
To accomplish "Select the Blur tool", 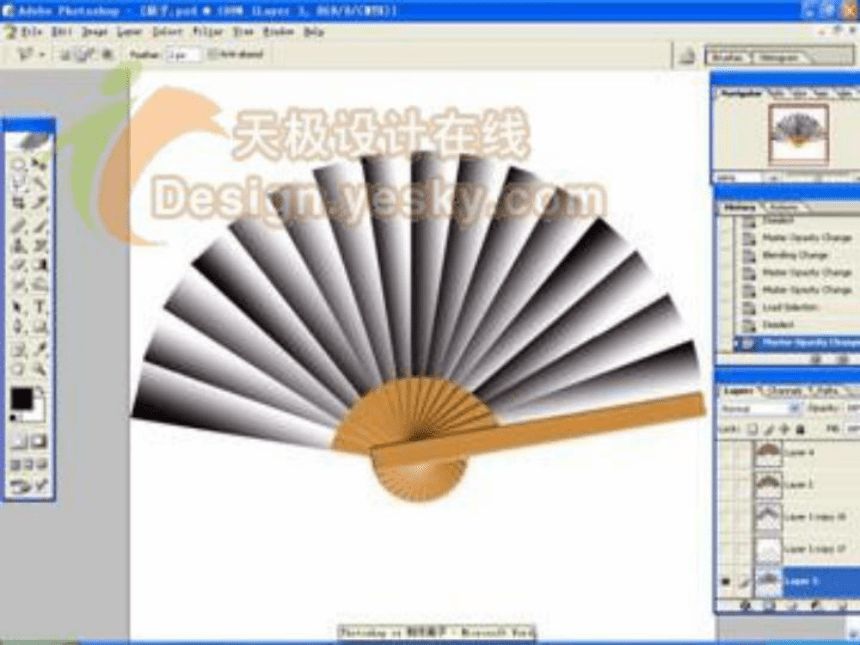I will coord(19,286).
